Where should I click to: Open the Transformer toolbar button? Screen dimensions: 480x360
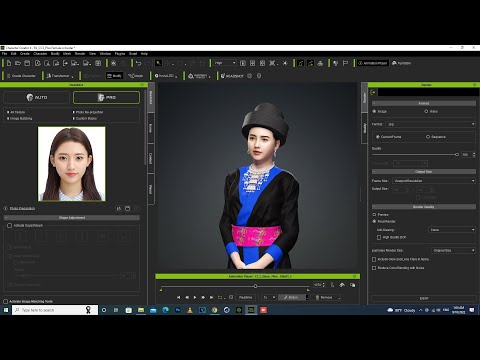[x=60, y=76]
